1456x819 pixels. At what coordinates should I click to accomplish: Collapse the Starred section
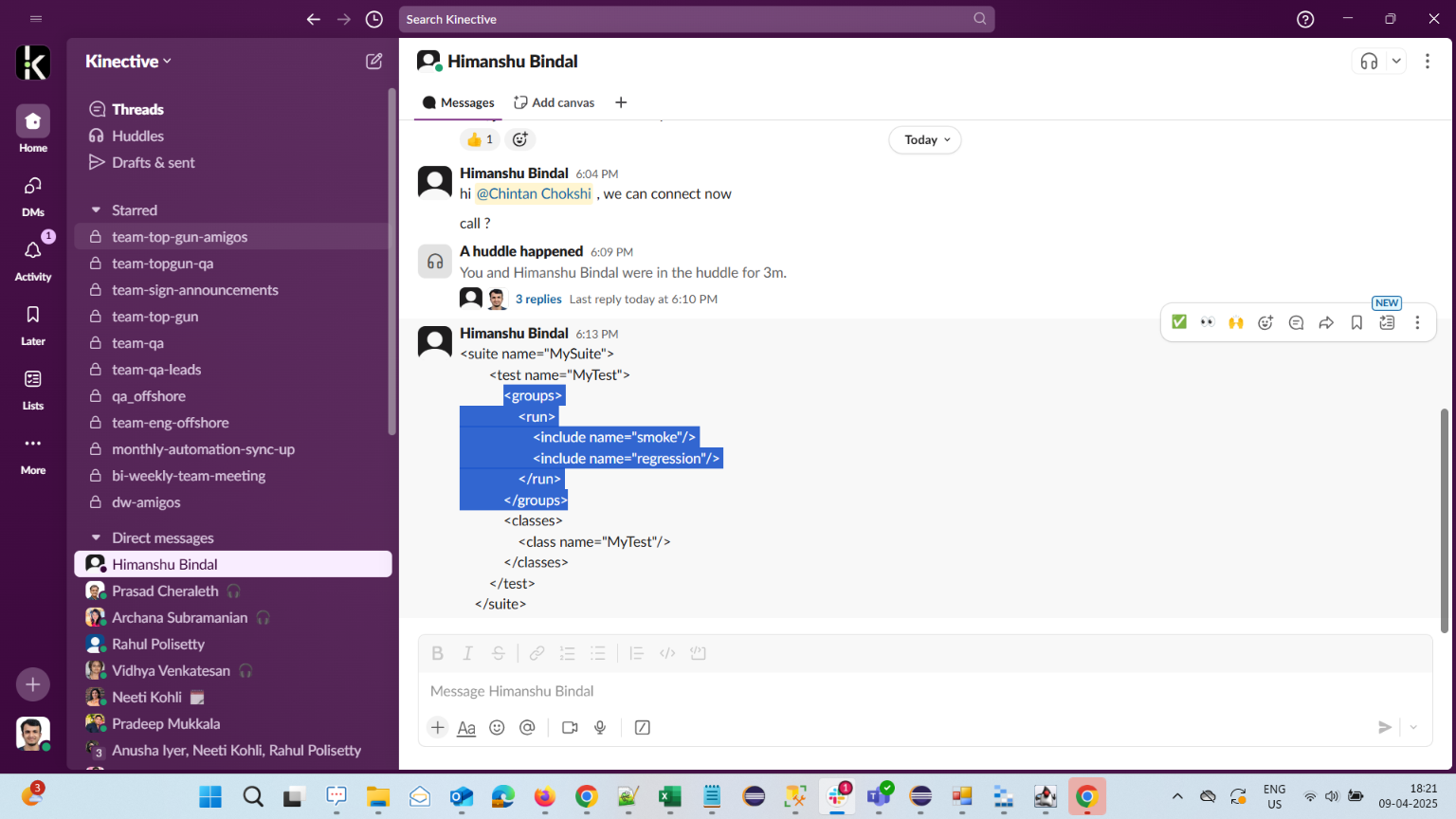(x=96, y=209)
